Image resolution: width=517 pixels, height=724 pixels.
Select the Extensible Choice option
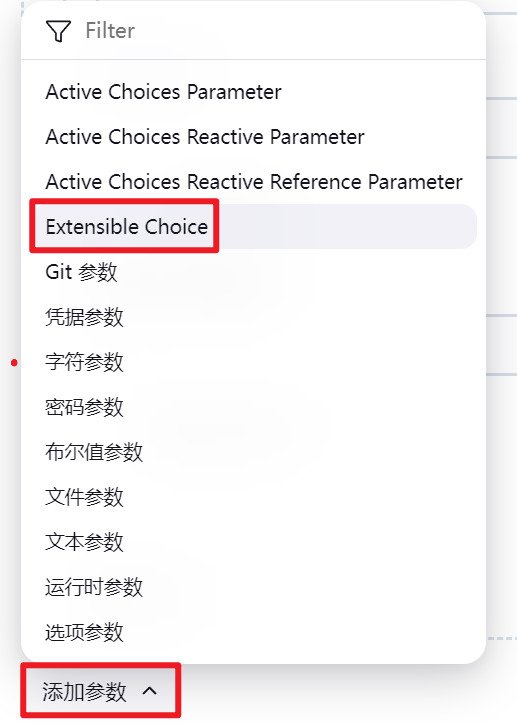point(126,226)
